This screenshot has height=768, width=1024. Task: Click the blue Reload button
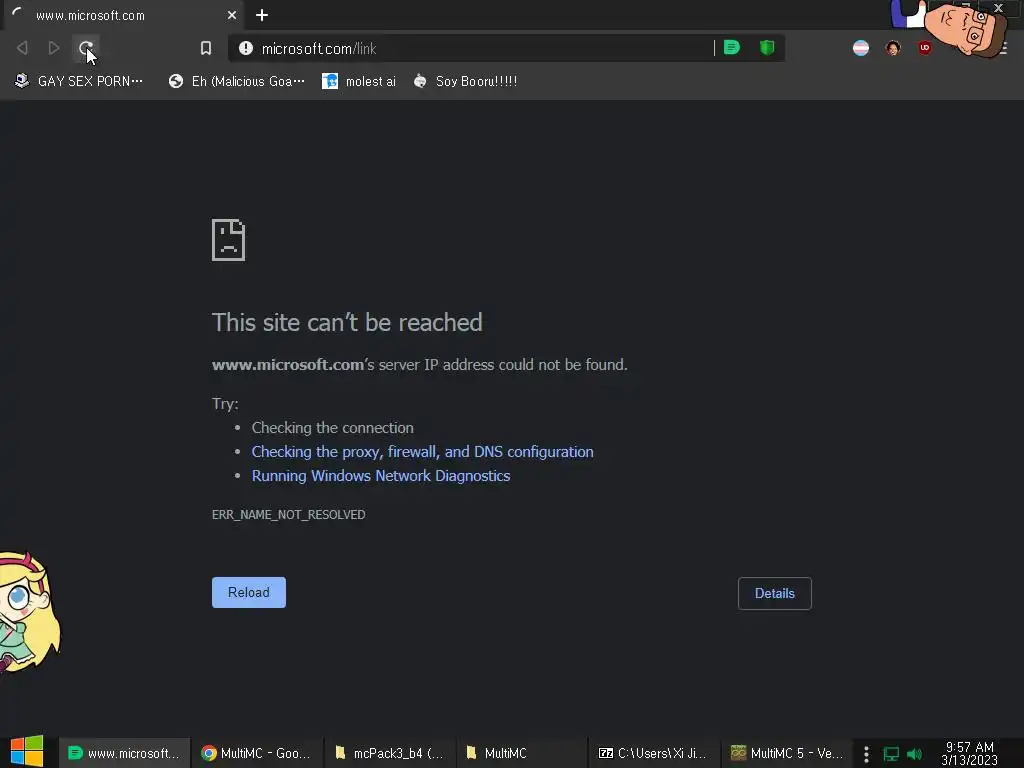[x=249, y=592]
